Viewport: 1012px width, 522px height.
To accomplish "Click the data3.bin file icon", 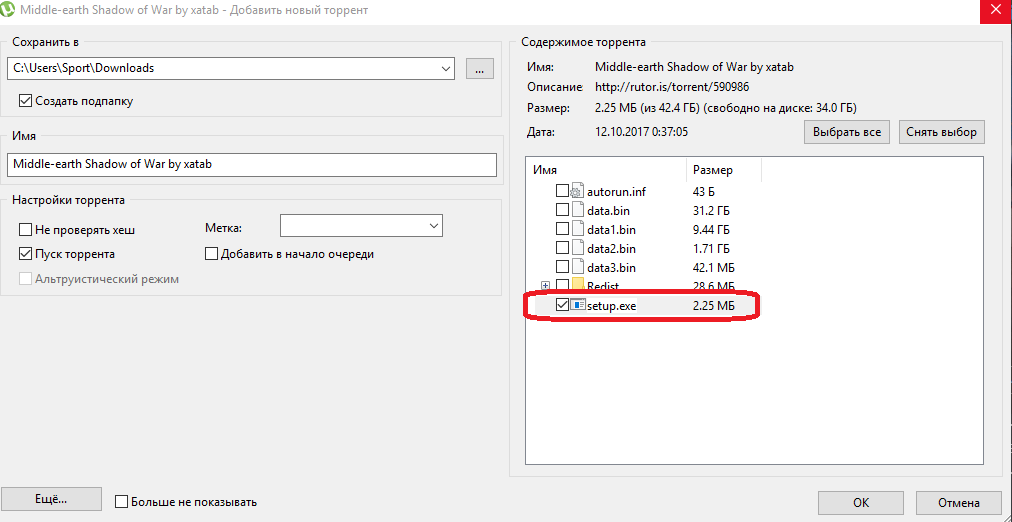I will [578, 267].
